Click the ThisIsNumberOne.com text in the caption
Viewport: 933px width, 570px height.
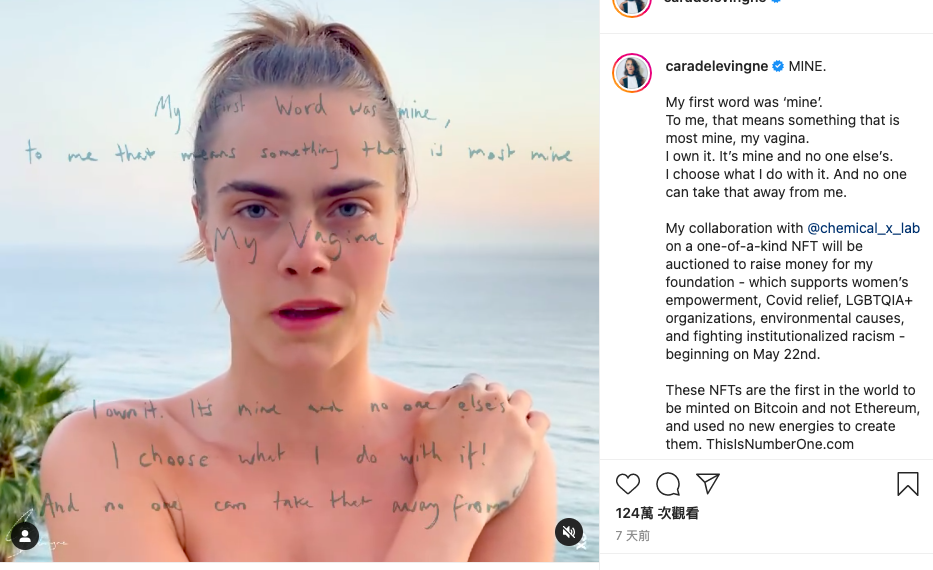780,444
